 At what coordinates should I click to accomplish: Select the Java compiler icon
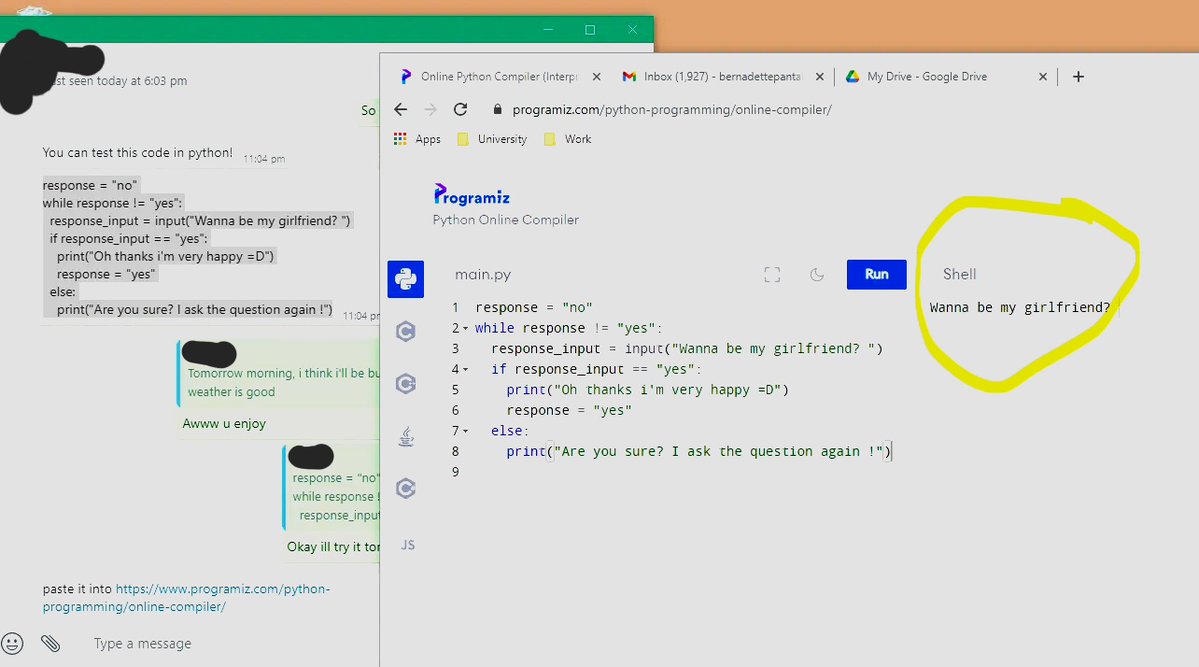(405, 435)
